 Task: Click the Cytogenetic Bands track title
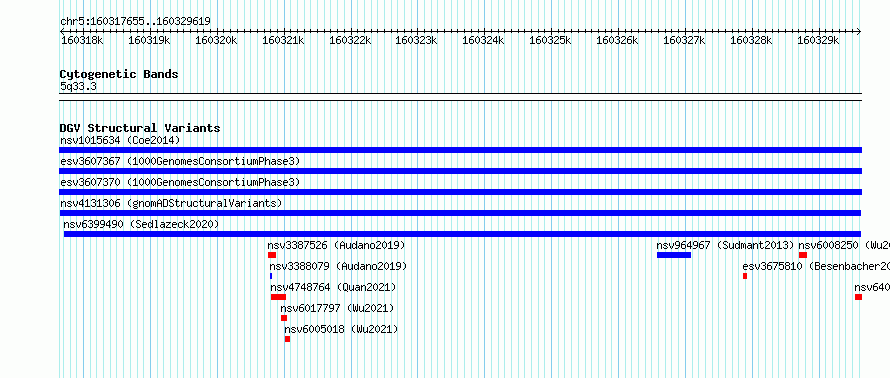pos(119,74)
